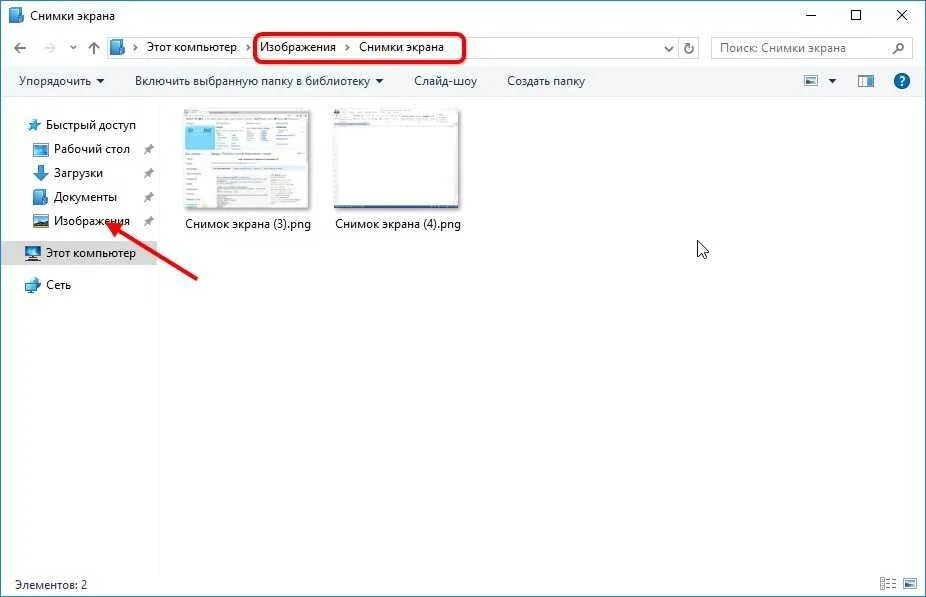Go up one folder level
Image resolution: width=926 pixels, height=597 pixels.
[93, 48]
